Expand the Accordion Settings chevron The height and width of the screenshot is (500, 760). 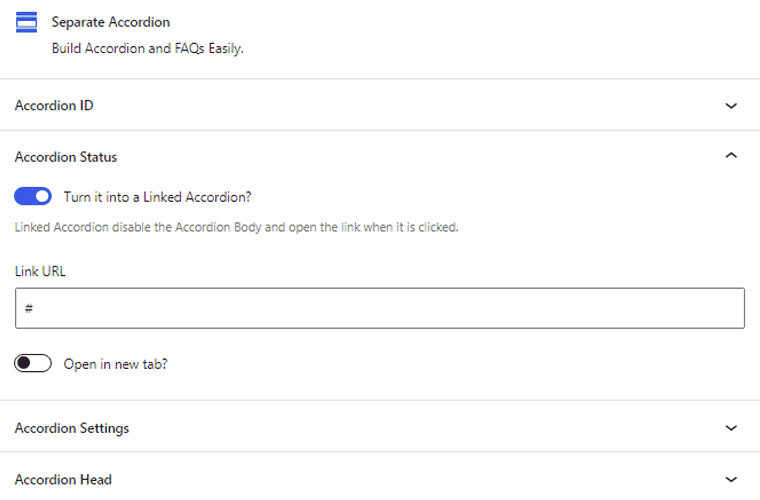(x=731, y=428)
